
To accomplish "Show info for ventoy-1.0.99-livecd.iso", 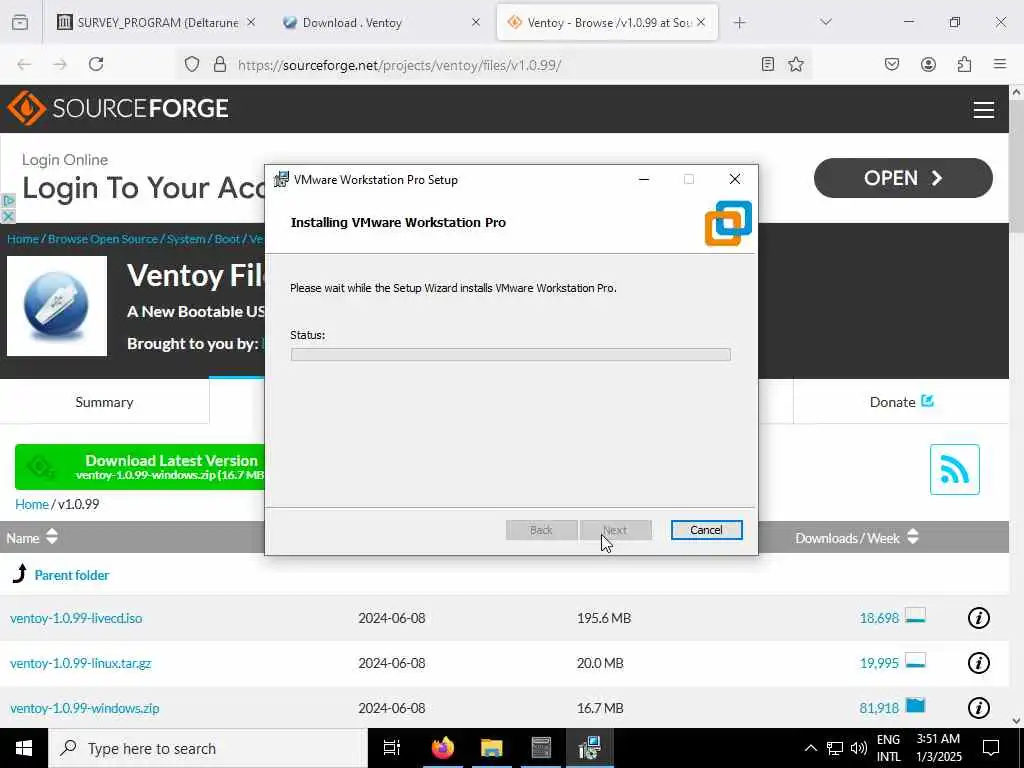I will point(978,618).
